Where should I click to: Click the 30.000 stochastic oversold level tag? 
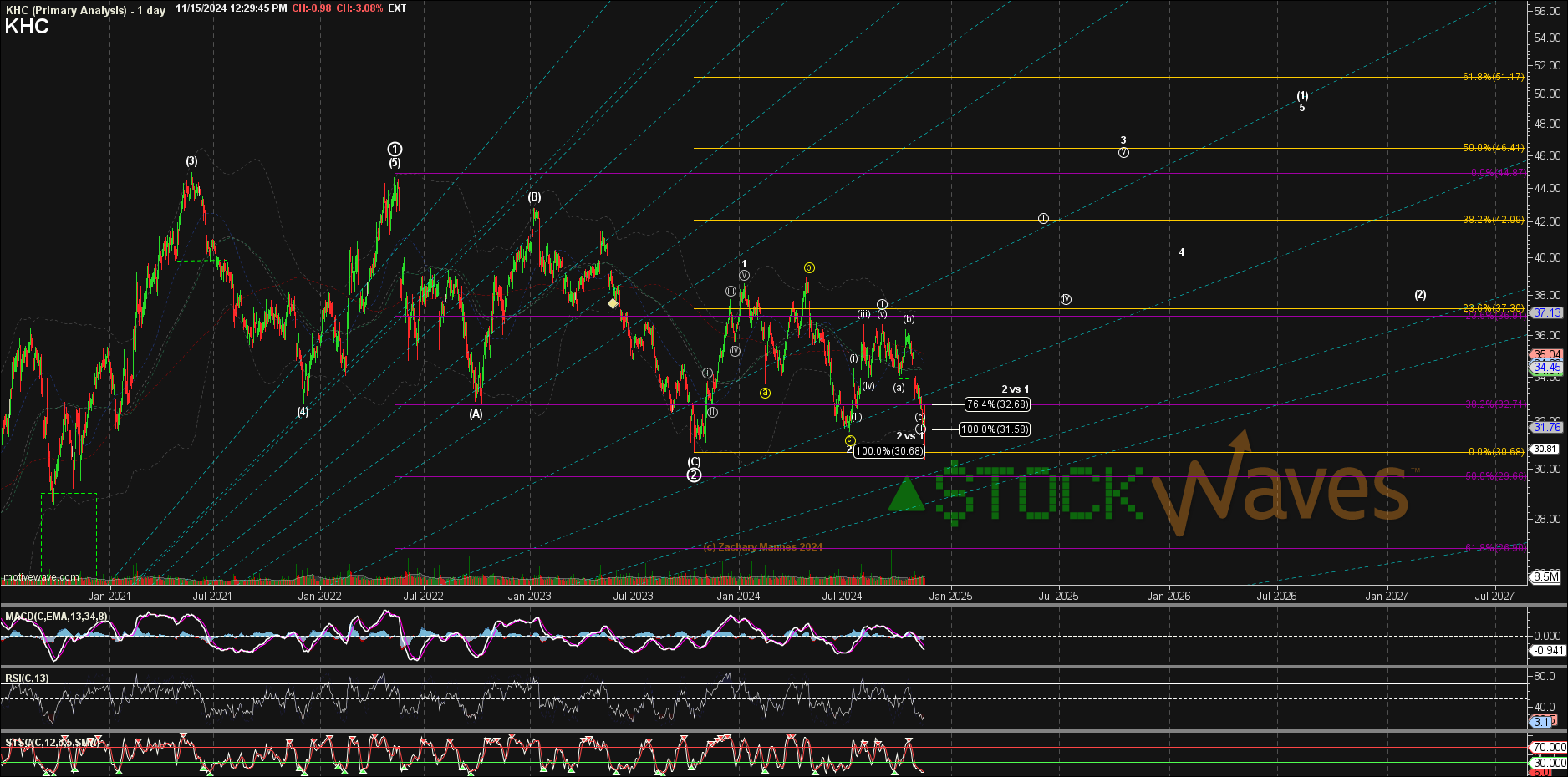1549,763
